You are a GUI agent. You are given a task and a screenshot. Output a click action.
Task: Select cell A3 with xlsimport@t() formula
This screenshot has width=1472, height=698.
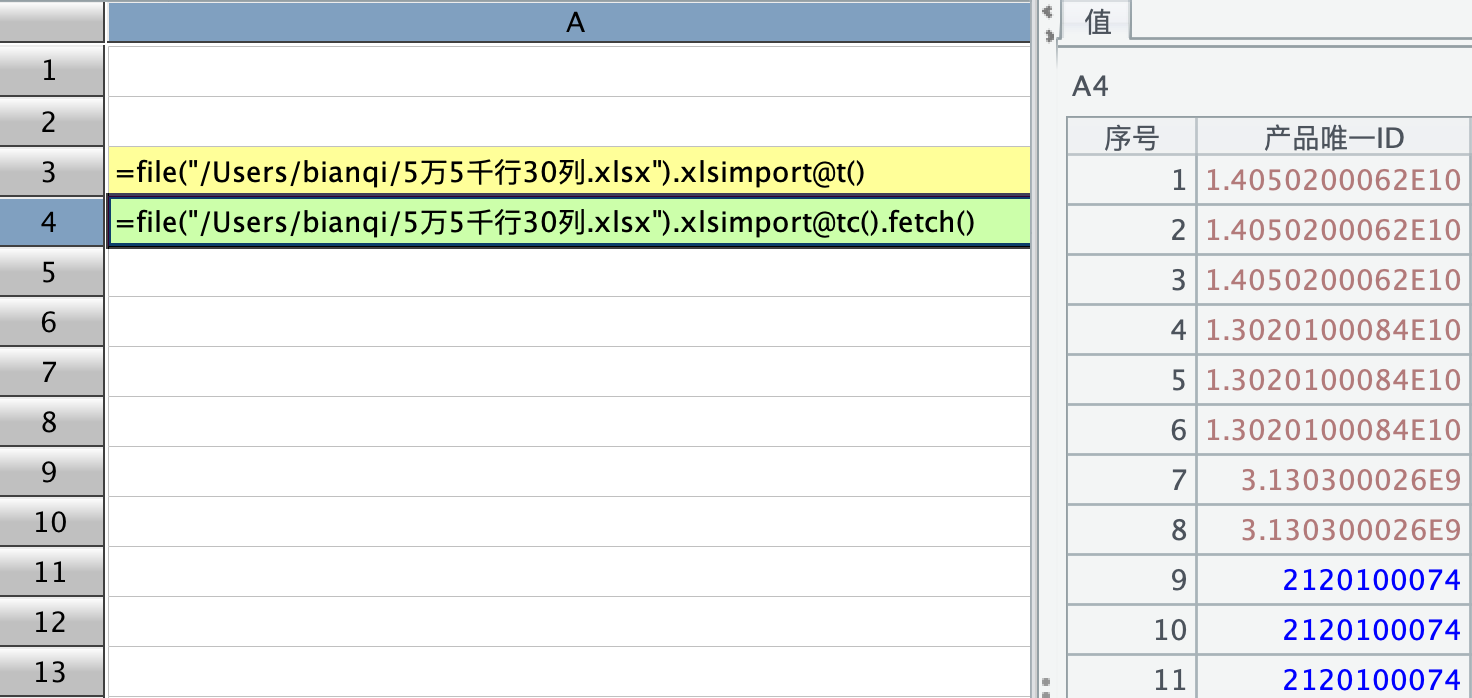click(568, 172)
